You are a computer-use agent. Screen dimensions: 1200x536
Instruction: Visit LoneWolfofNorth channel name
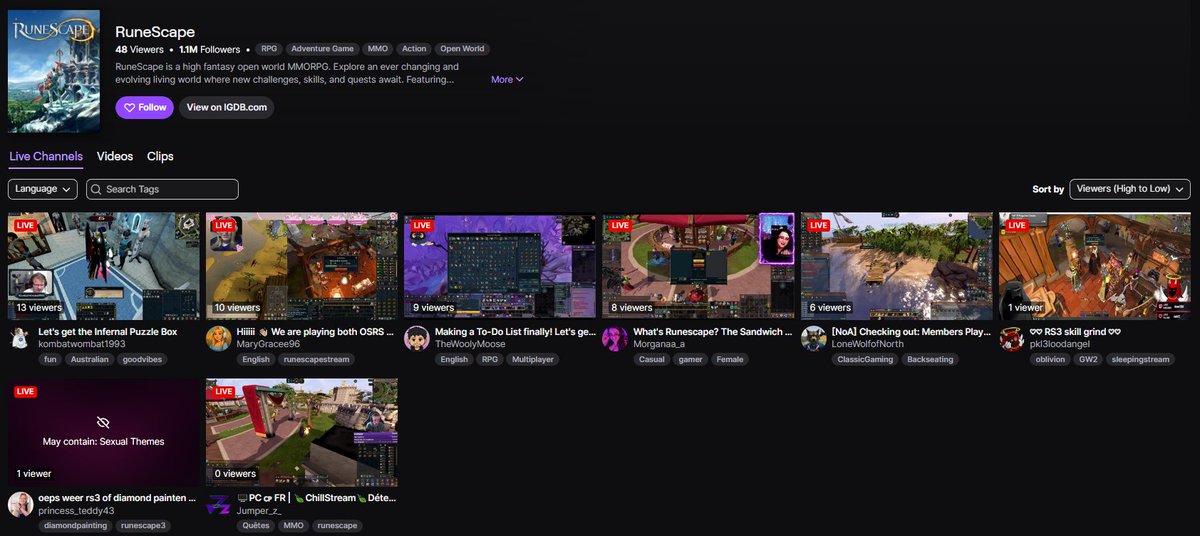[x=868, y=344]
